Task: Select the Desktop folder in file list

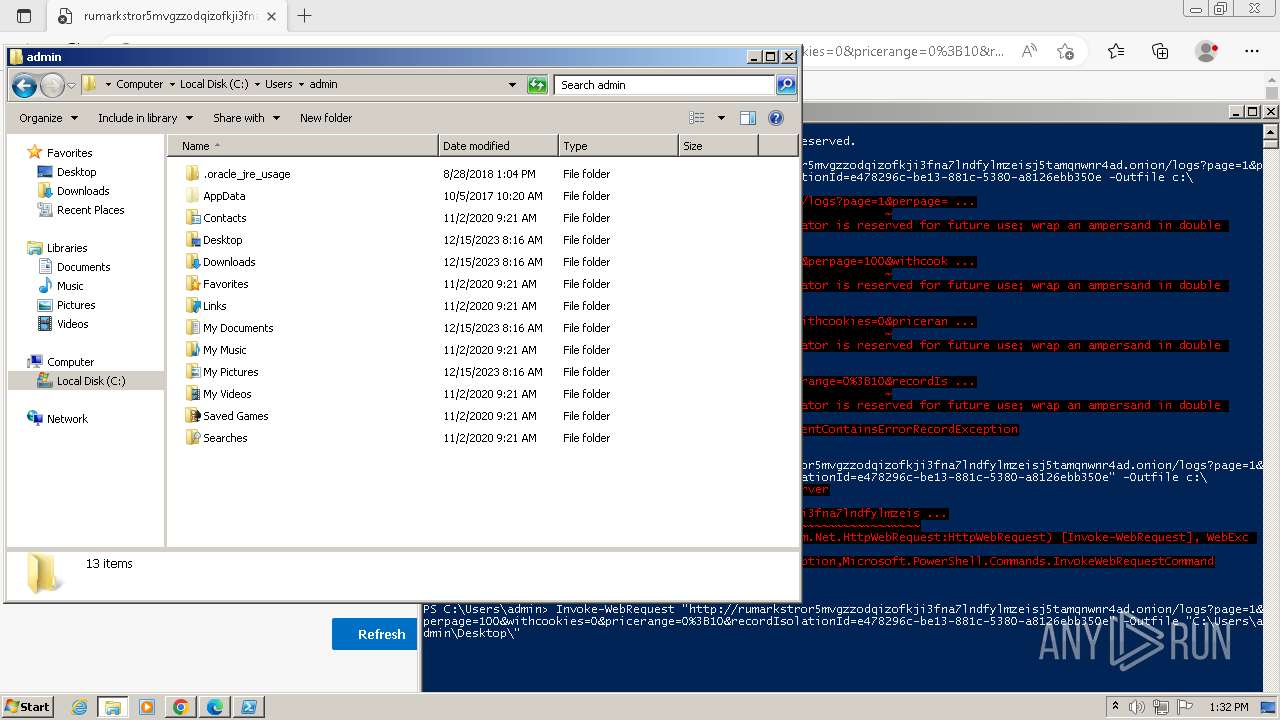Action: point(222,240)
